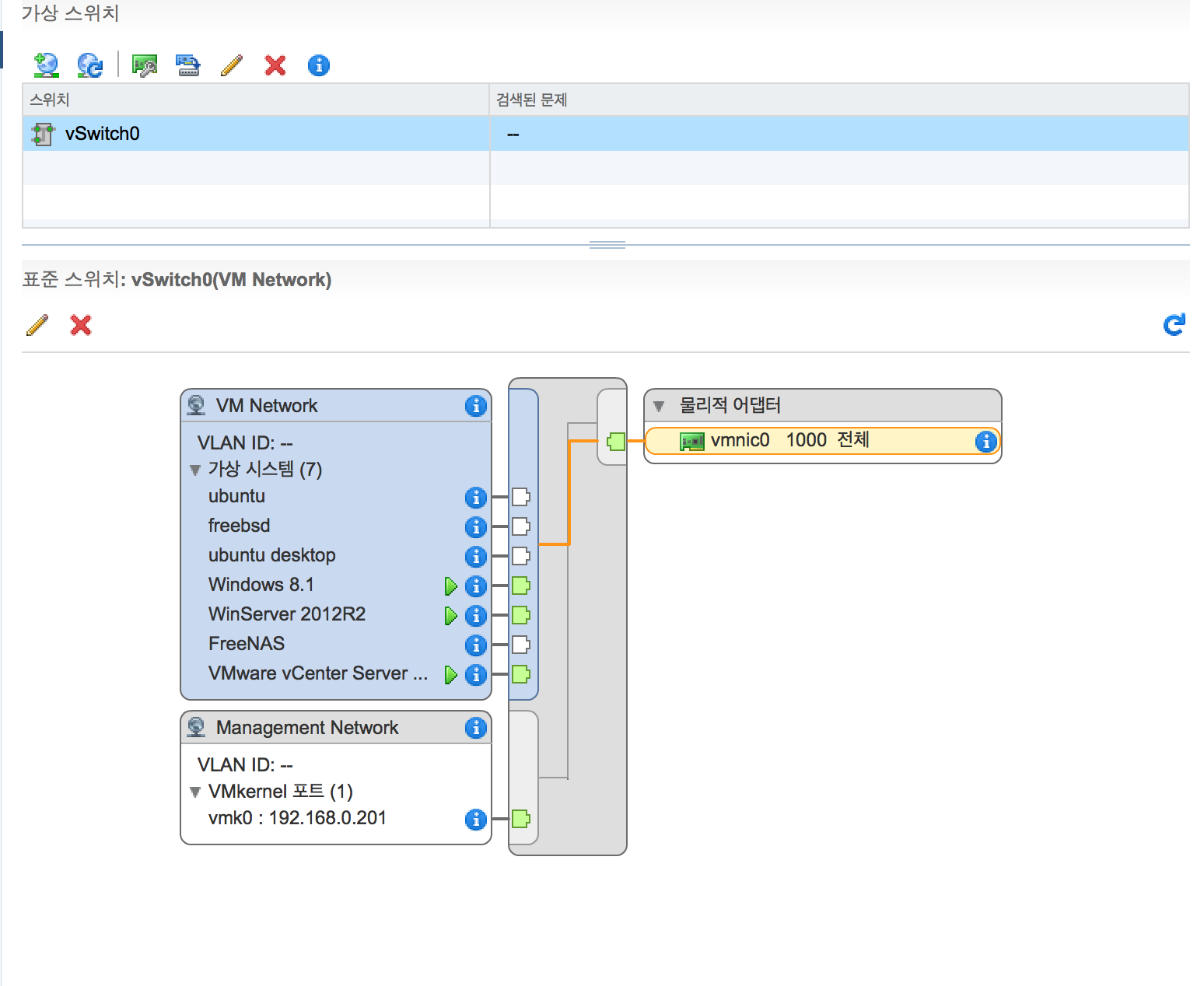Select the Management Network port group title

(x=307, y=728)
